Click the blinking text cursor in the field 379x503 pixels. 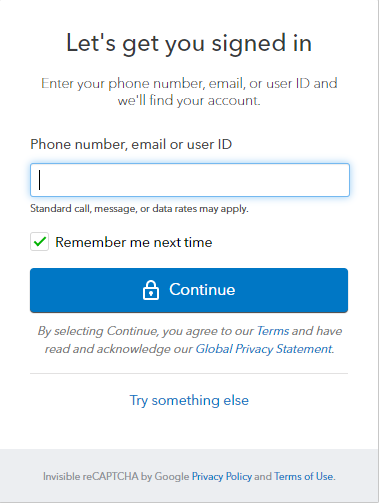[40, 180]
